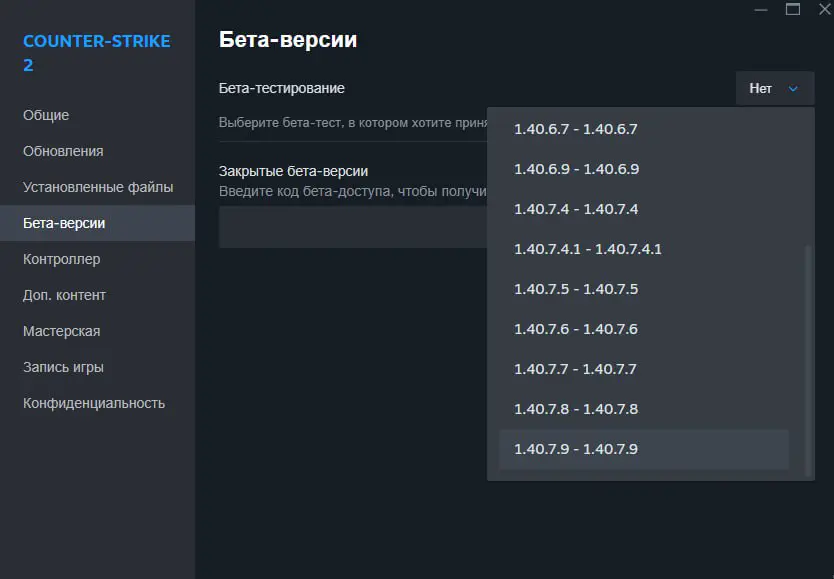
Task: Click the beta access code input field
Action: click(353, 227)
